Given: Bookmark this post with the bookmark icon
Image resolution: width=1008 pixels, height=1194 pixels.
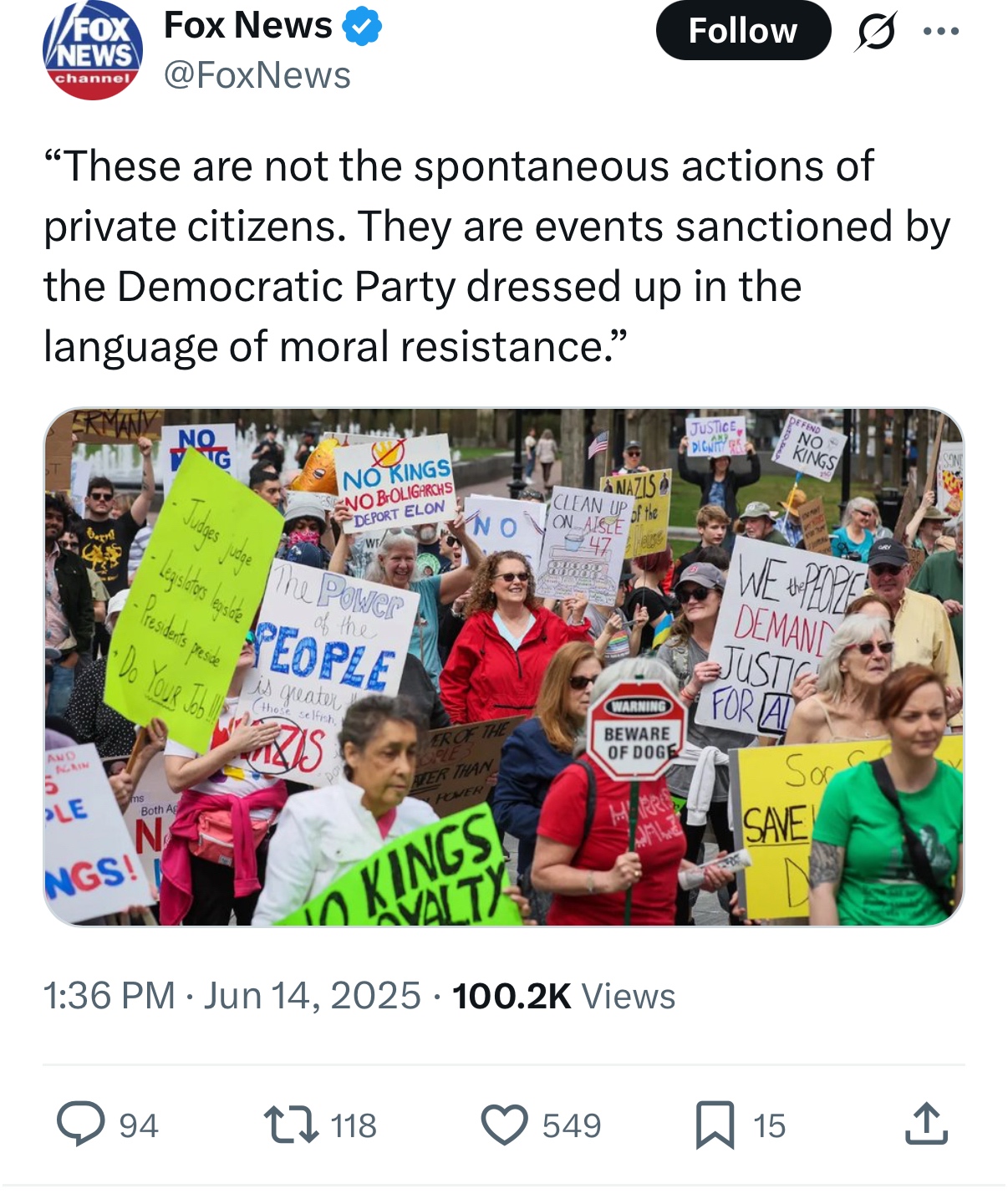Looking at the screenshot, I should coord(715,1124).
